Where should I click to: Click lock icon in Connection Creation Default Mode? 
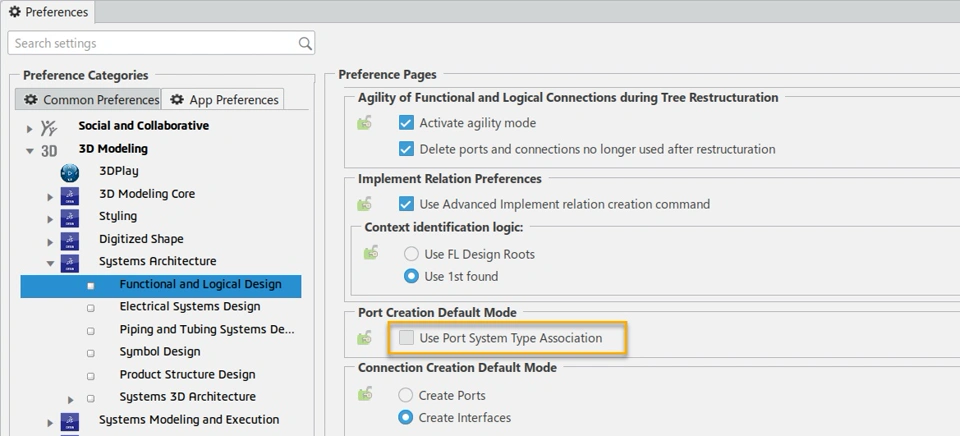[366, 396]
